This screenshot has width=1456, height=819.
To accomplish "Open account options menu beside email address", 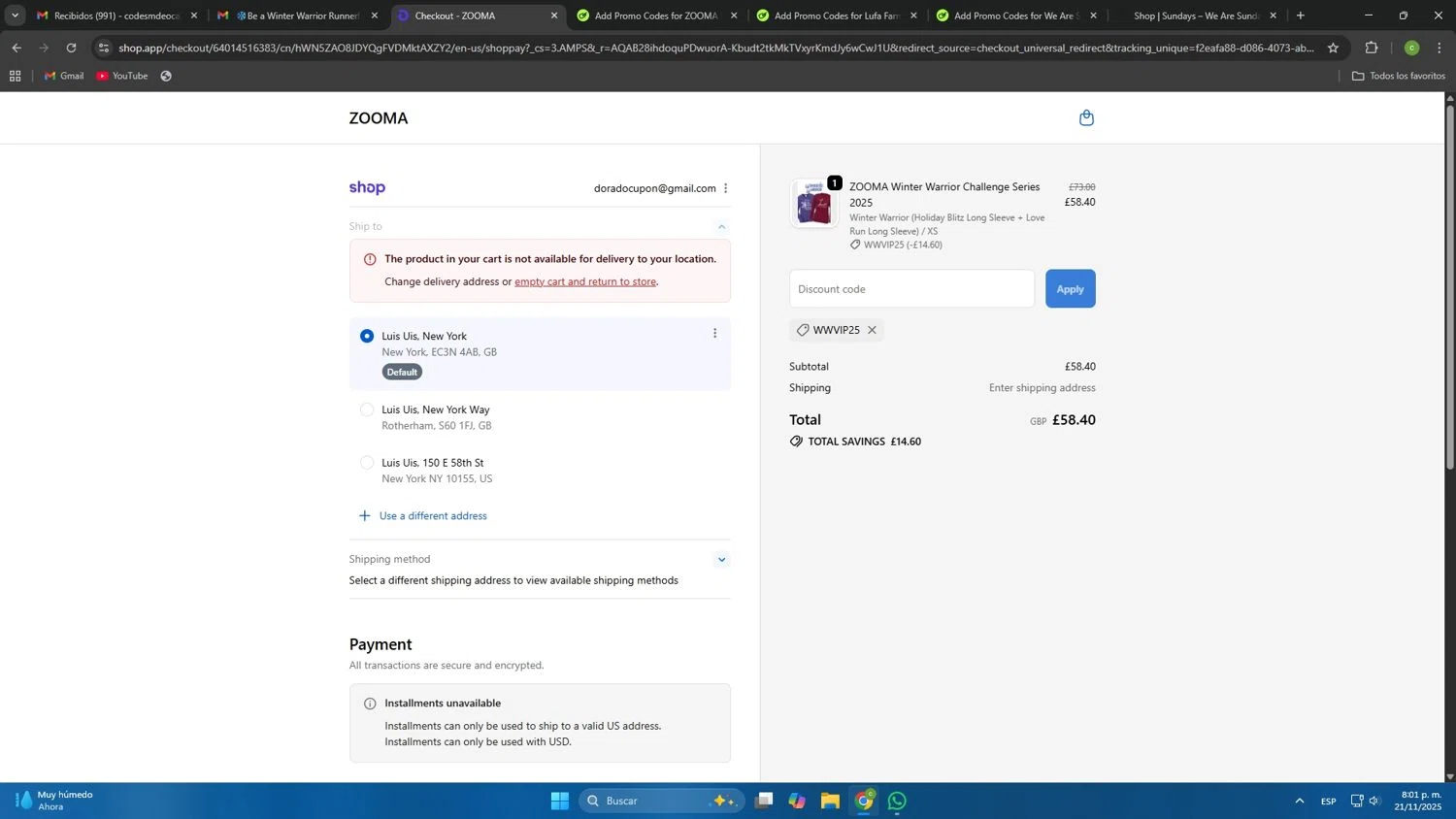I will (725, 188).
